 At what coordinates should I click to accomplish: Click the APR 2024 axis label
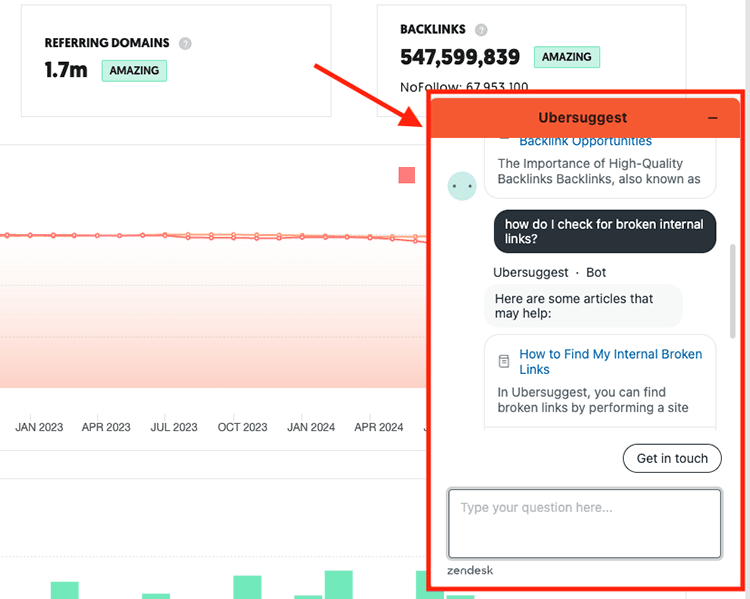pos(379,427)
